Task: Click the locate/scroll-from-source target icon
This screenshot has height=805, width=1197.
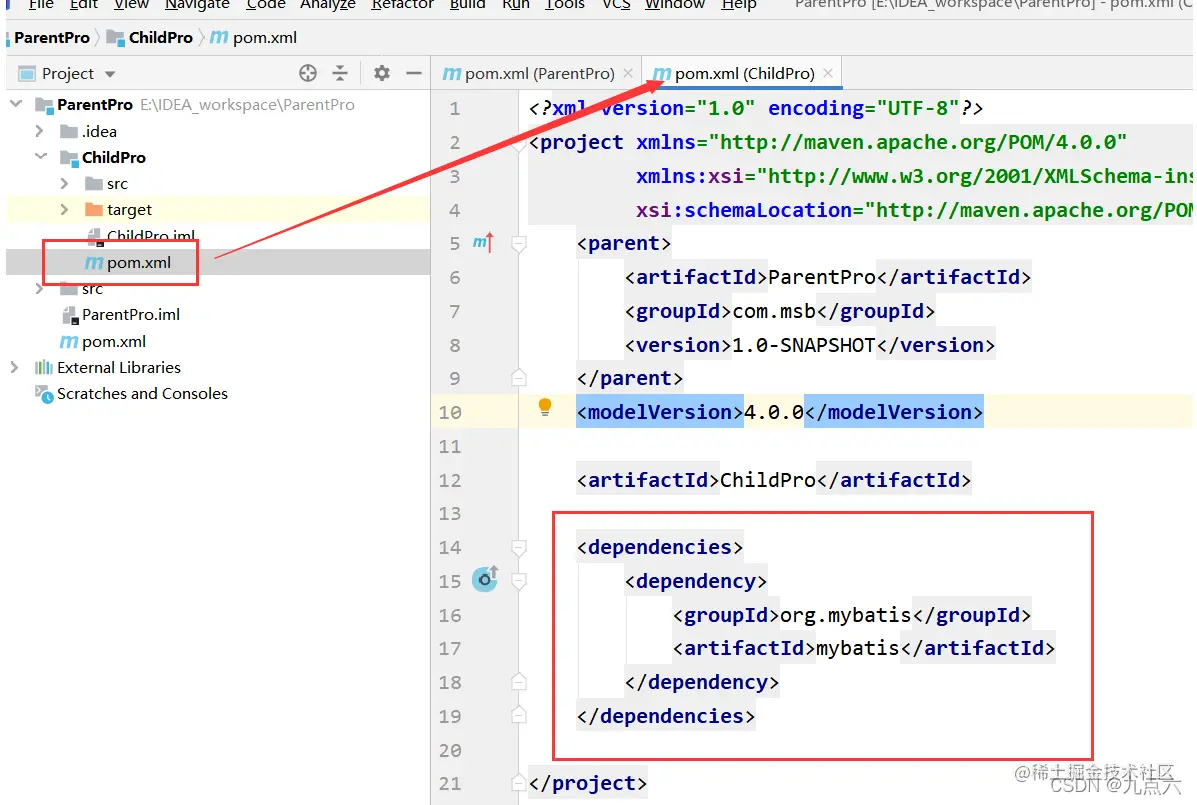Action: point(308,73)
